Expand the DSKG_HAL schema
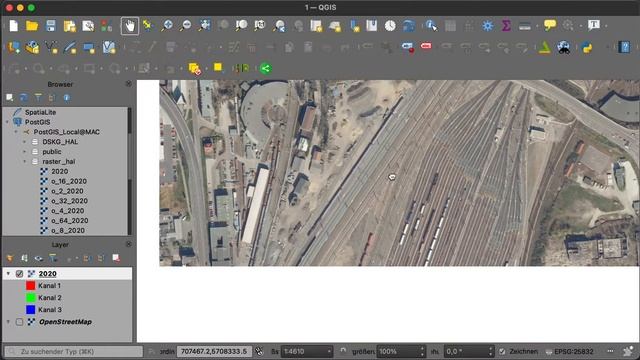Image resolution: width=640 pixels, height=360 pixels. click(x=24, y=142)
